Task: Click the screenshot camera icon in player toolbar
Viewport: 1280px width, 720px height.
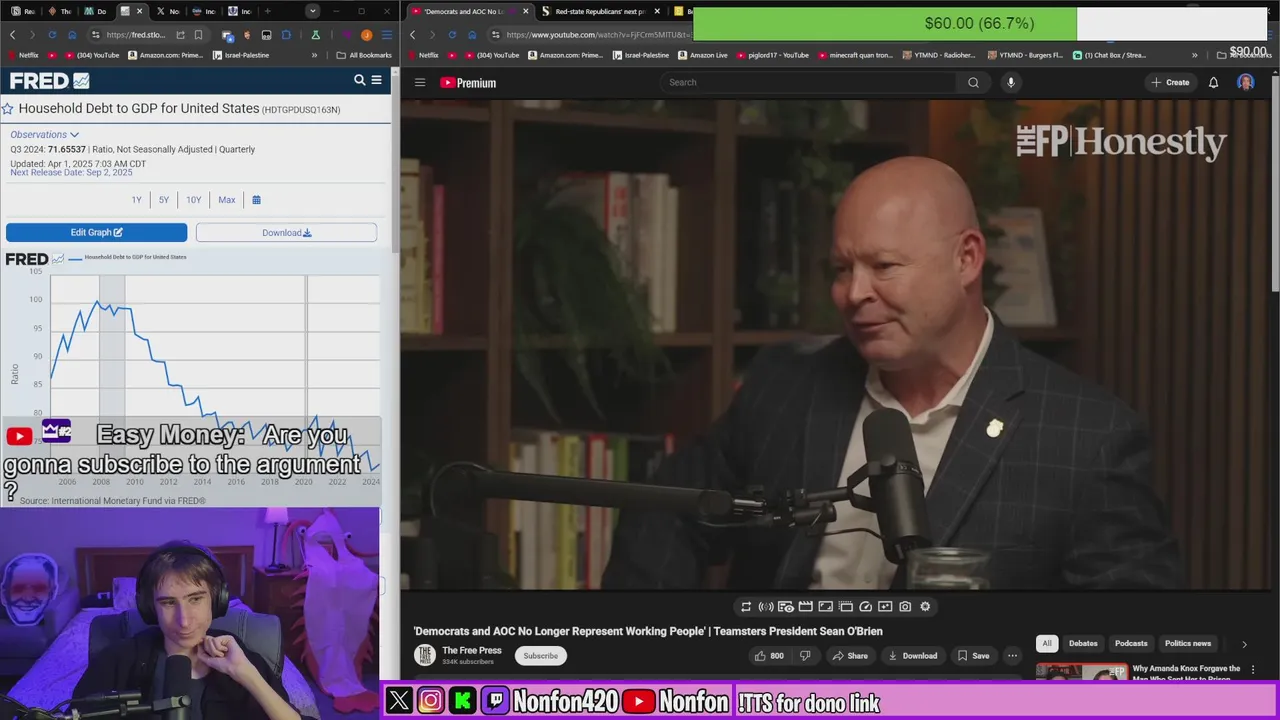Action: pyautogui.click(x=905, y=606)
